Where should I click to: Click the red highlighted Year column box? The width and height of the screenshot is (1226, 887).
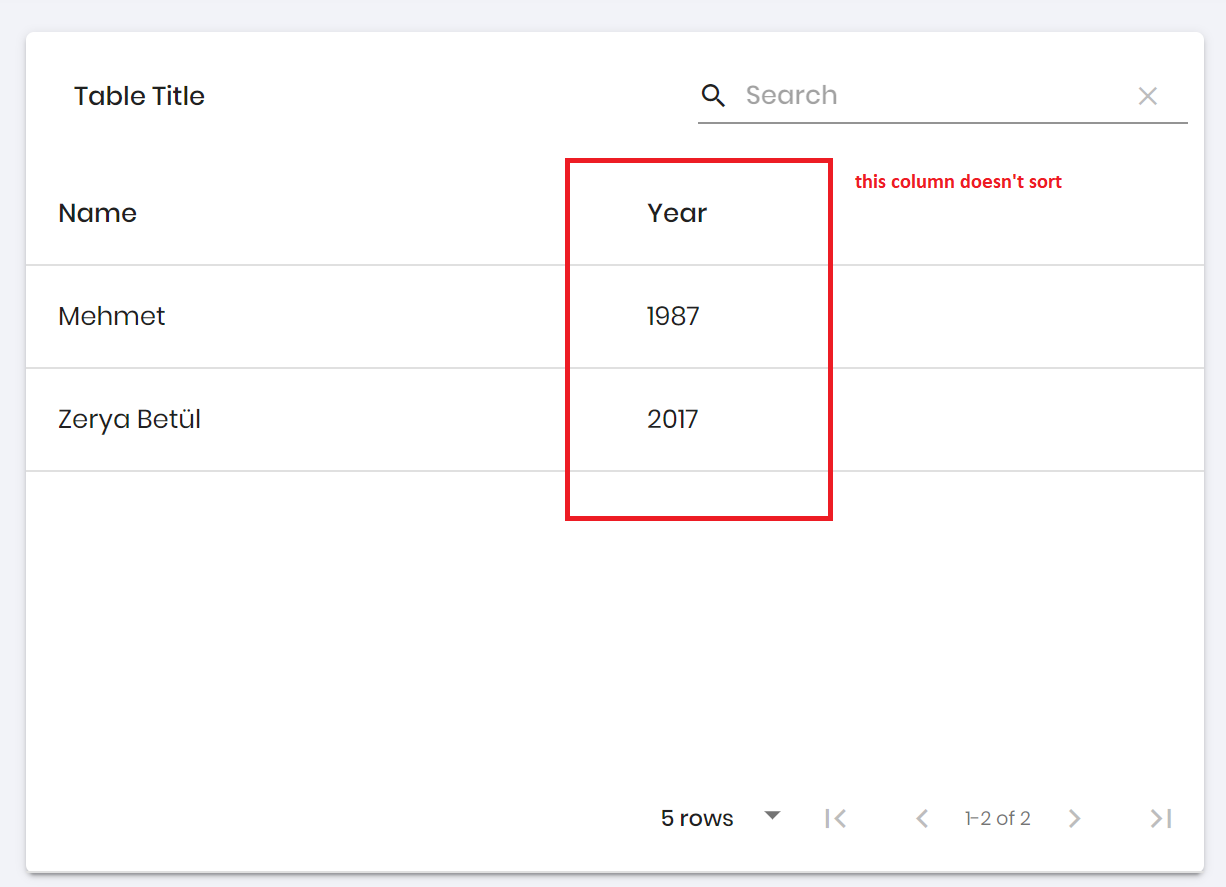click(698, 338)
